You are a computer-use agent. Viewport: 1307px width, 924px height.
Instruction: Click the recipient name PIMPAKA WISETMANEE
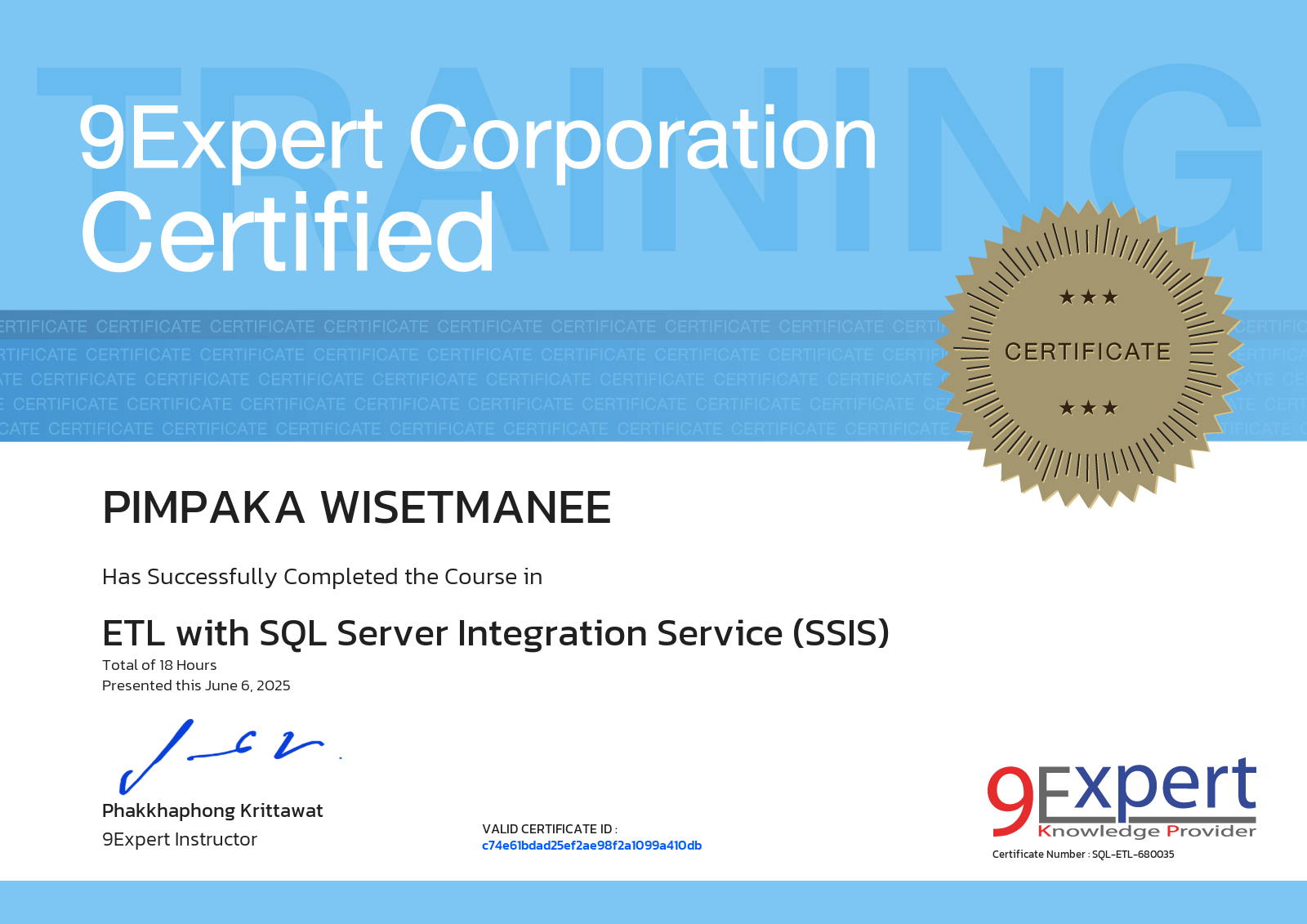tap(356, 507)
